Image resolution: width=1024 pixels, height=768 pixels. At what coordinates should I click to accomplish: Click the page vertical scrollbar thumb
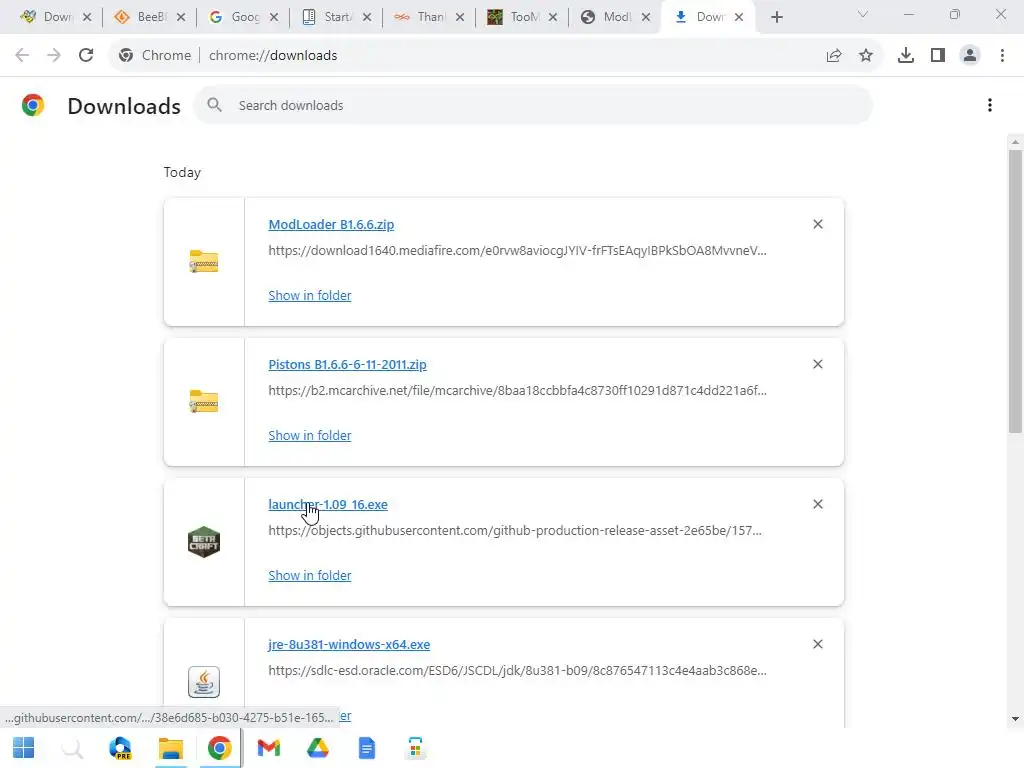1015,291
